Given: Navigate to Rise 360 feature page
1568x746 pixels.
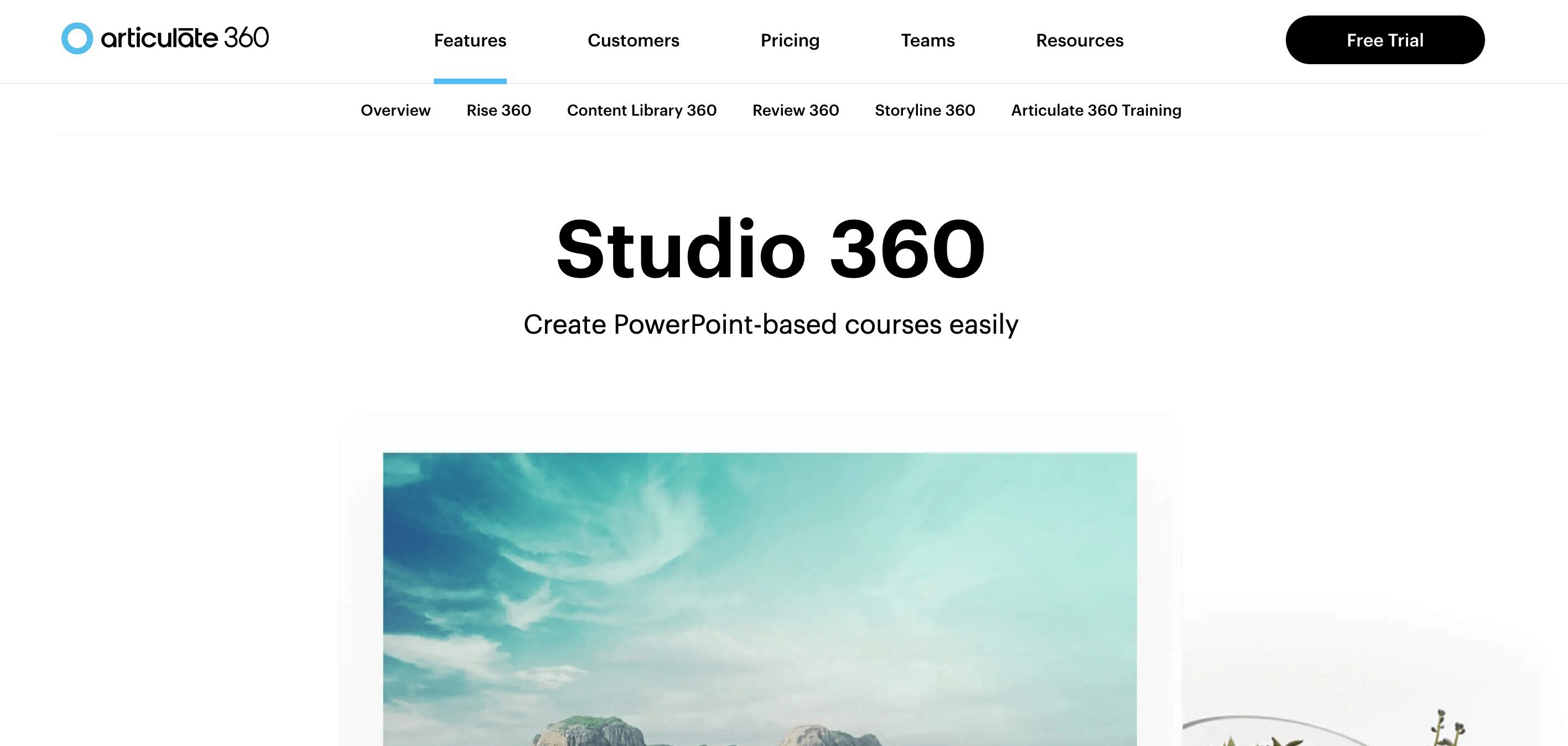Looking at the screenshot, I should [x=498, y=110].
